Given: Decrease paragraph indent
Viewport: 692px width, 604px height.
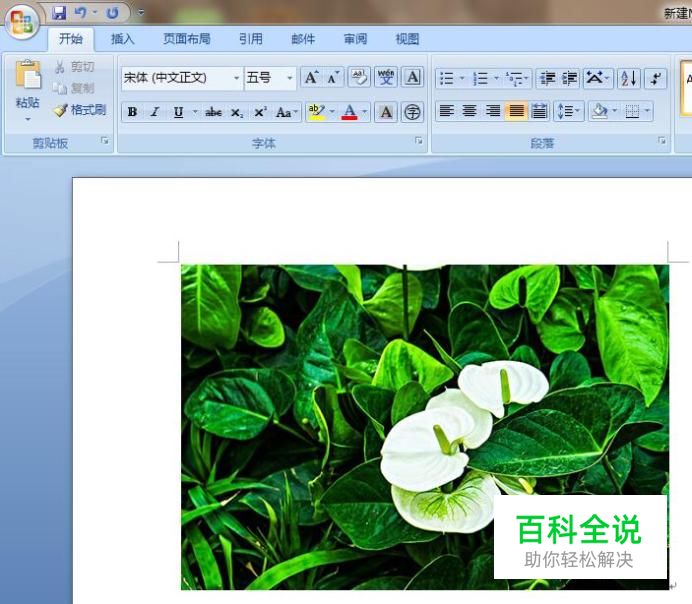Looking at the screenshot, I should (547, 79).
